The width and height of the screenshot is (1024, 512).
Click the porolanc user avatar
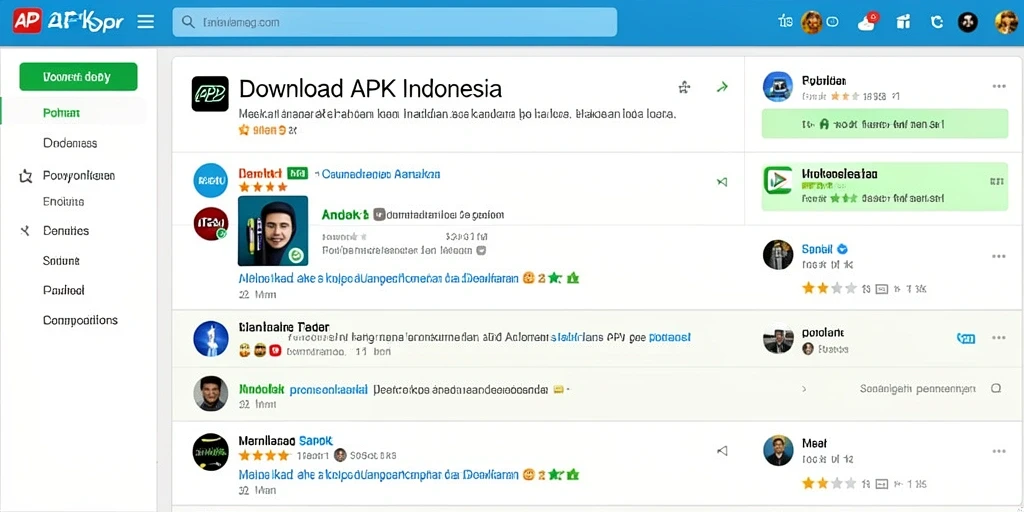point(778,340)
